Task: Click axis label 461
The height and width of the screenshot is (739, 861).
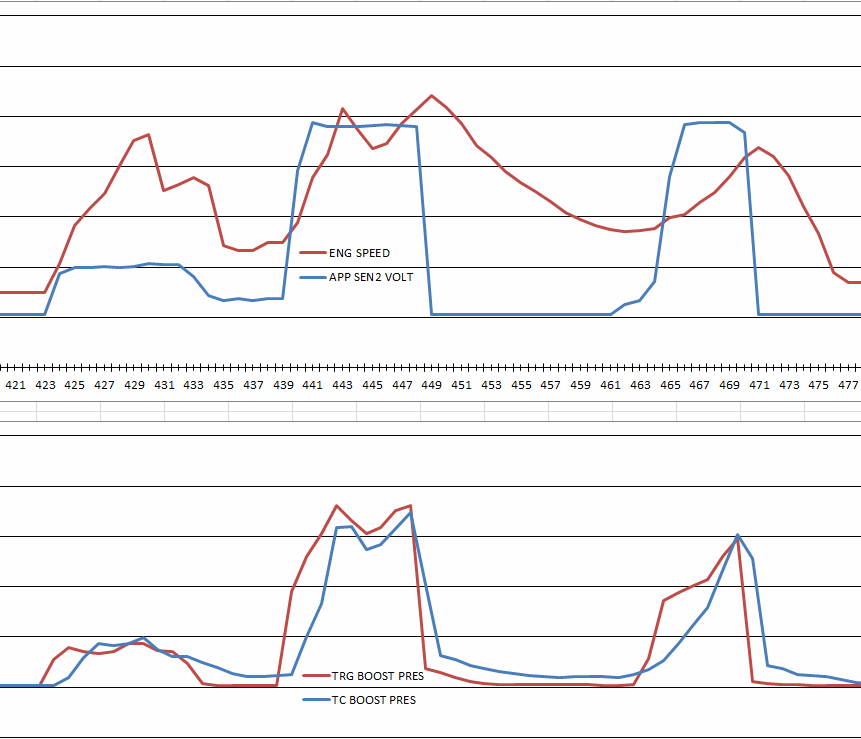Action: pyautogui.click(x=611, y=385)
